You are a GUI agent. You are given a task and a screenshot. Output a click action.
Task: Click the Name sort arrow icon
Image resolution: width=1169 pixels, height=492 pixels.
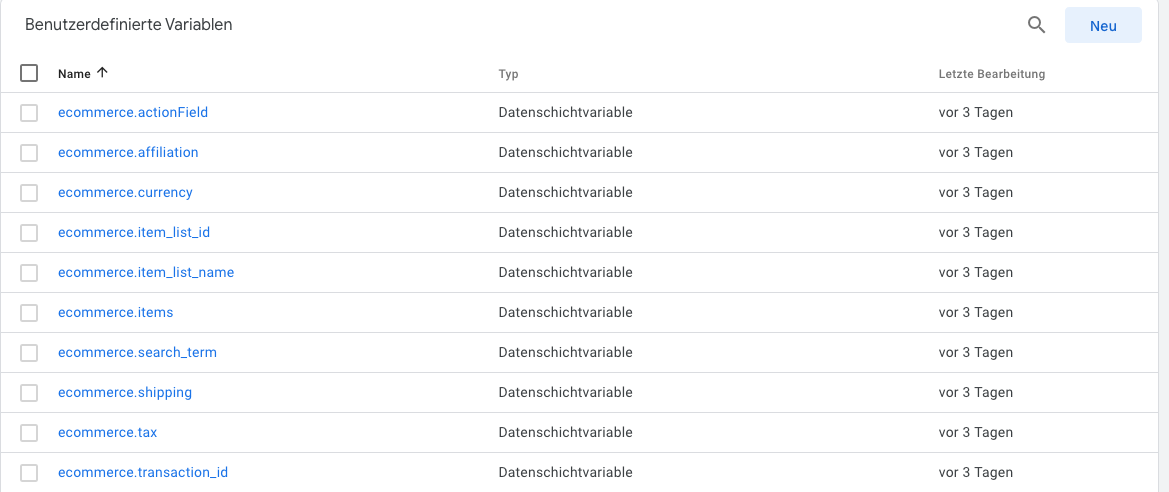(102, 73)
